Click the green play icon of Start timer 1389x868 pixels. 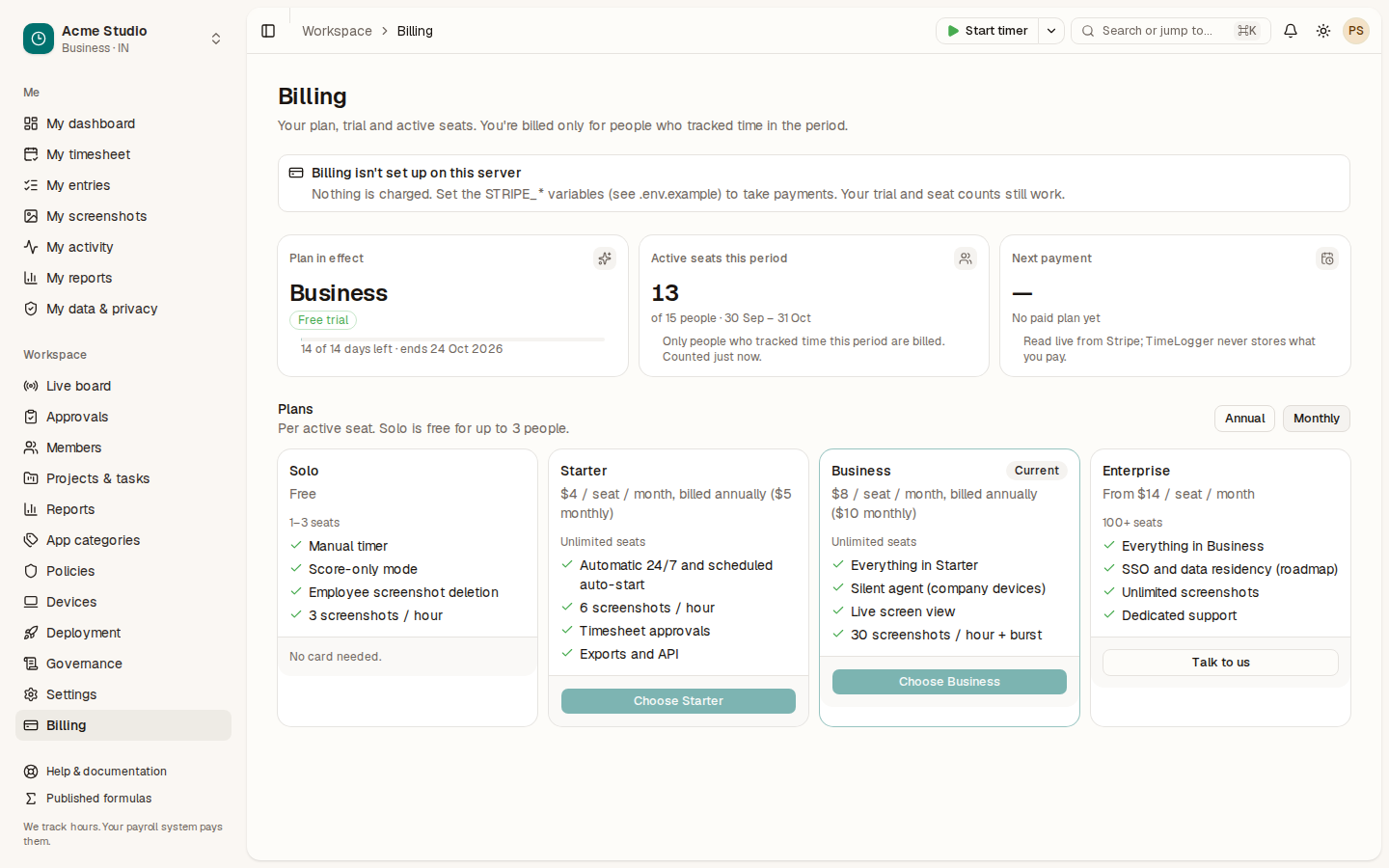coord(953,31)
